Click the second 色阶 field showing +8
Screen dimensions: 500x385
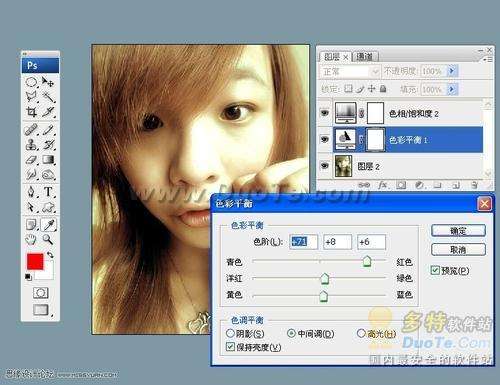(337, 242)
